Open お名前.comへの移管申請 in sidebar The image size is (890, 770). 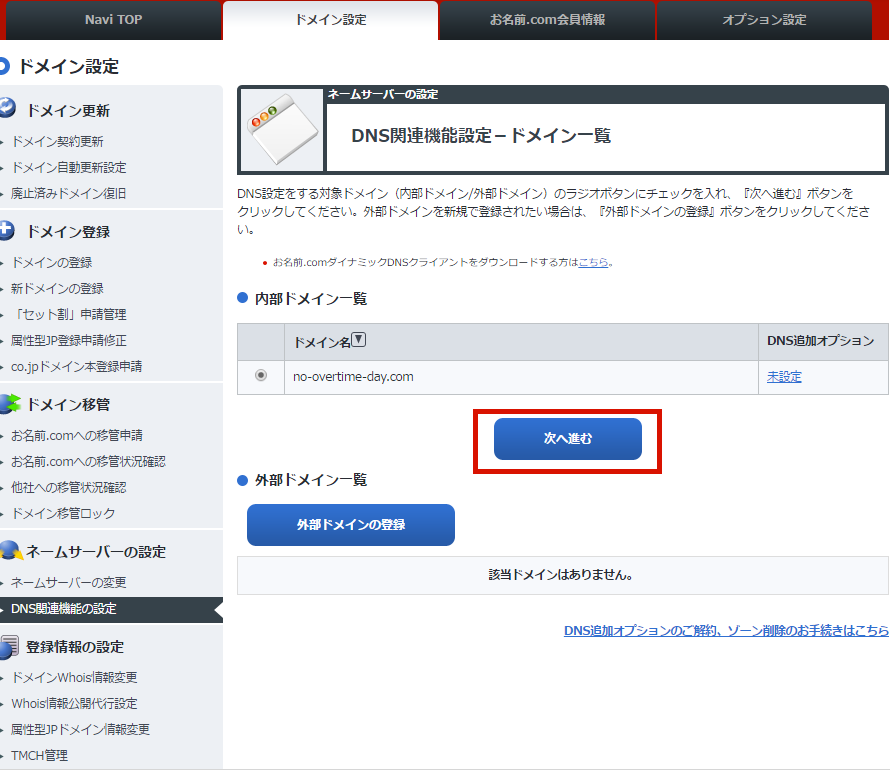tap(77, 435)
